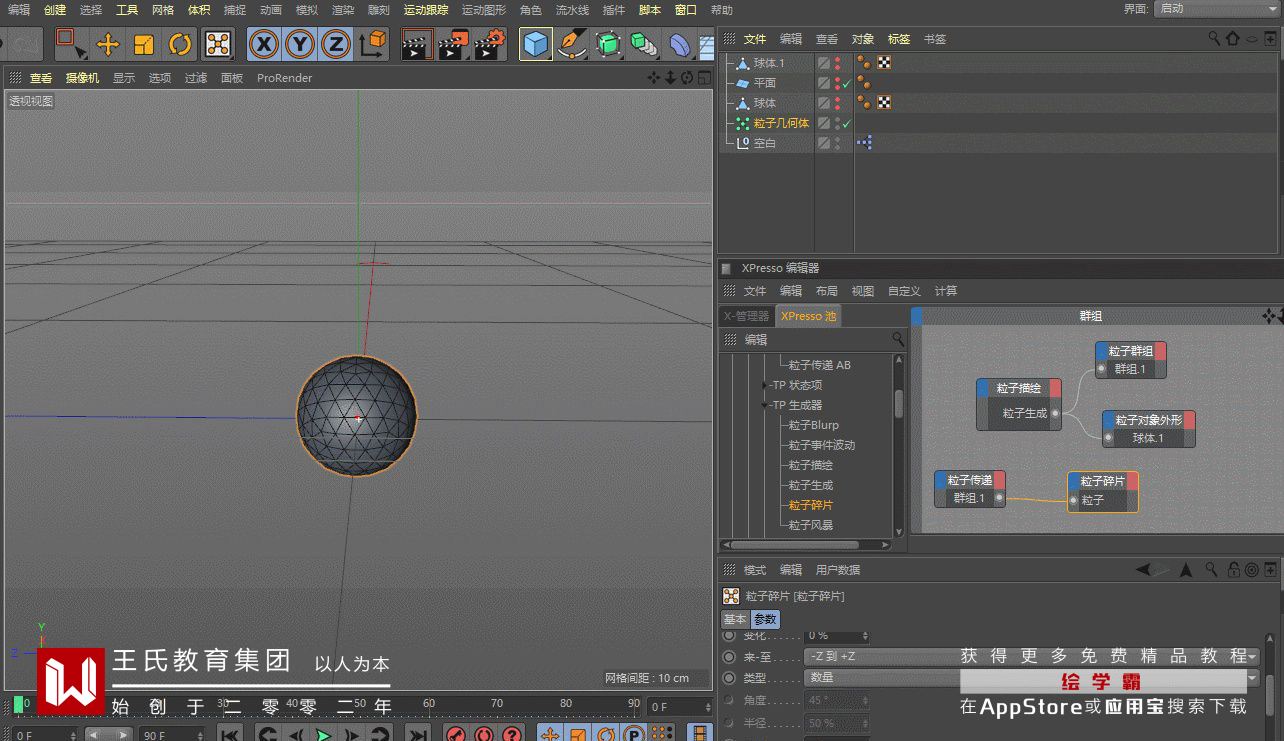Select the 粒子几何体 object
Screen dimensions: 1284x741
pyautogui.click(x=781, y=123)
